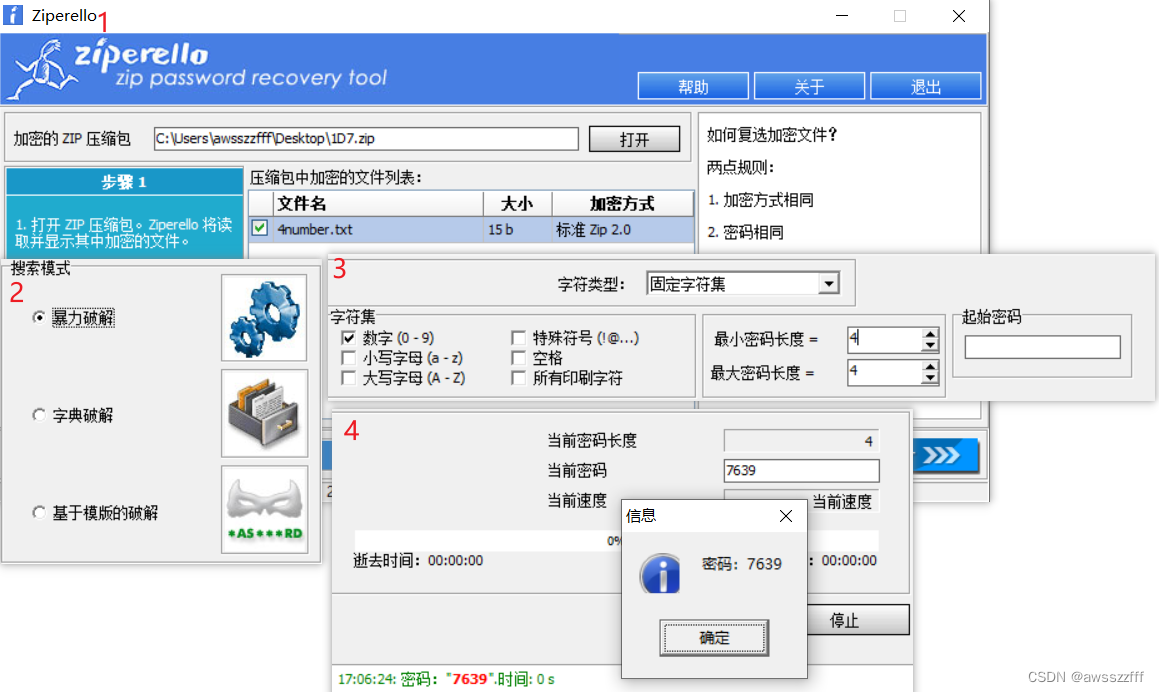
Task: Minimize the Ziperello window
Action: pyautogui.click(x=842, y=16)
